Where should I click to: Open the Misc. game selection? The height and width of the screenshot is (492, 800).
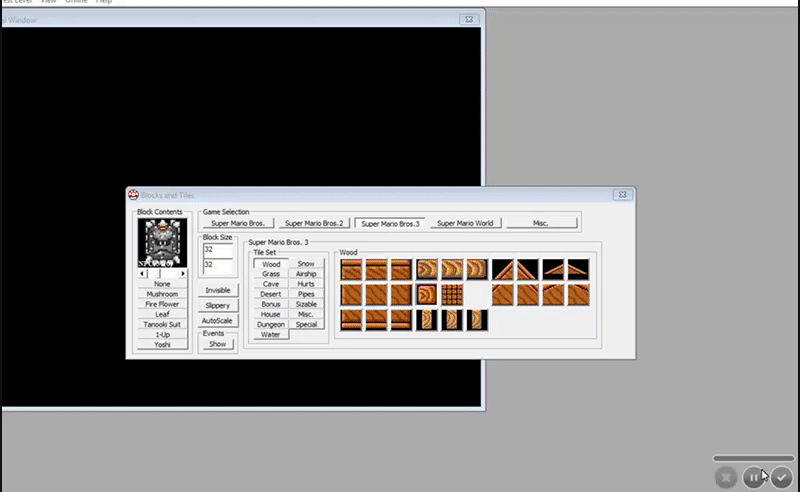pyautogui.click(x=541, y=223)
